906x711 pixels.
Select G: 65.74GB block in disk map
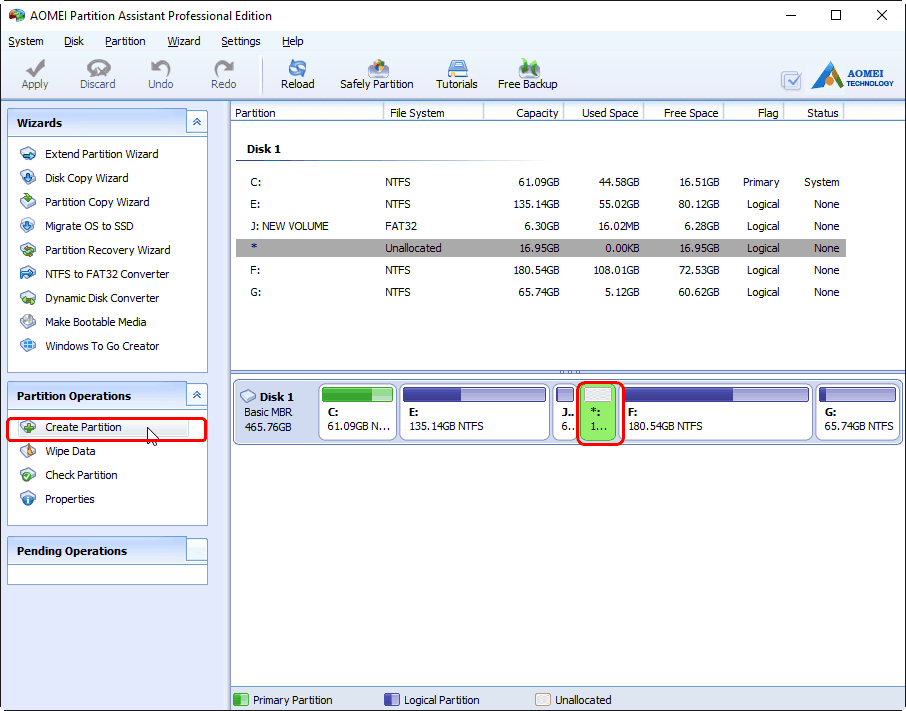(857, 412)
